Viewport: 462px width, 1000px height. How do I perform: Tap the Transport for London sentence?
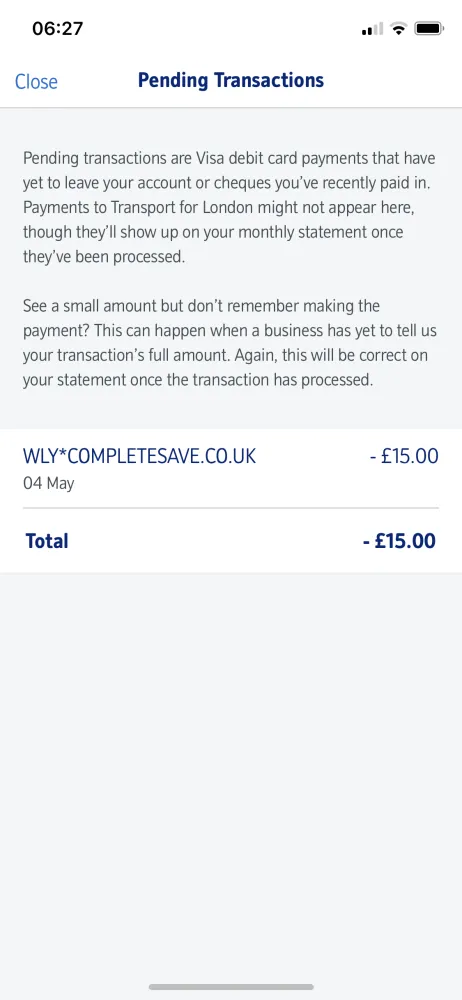[x=218, y=219]
